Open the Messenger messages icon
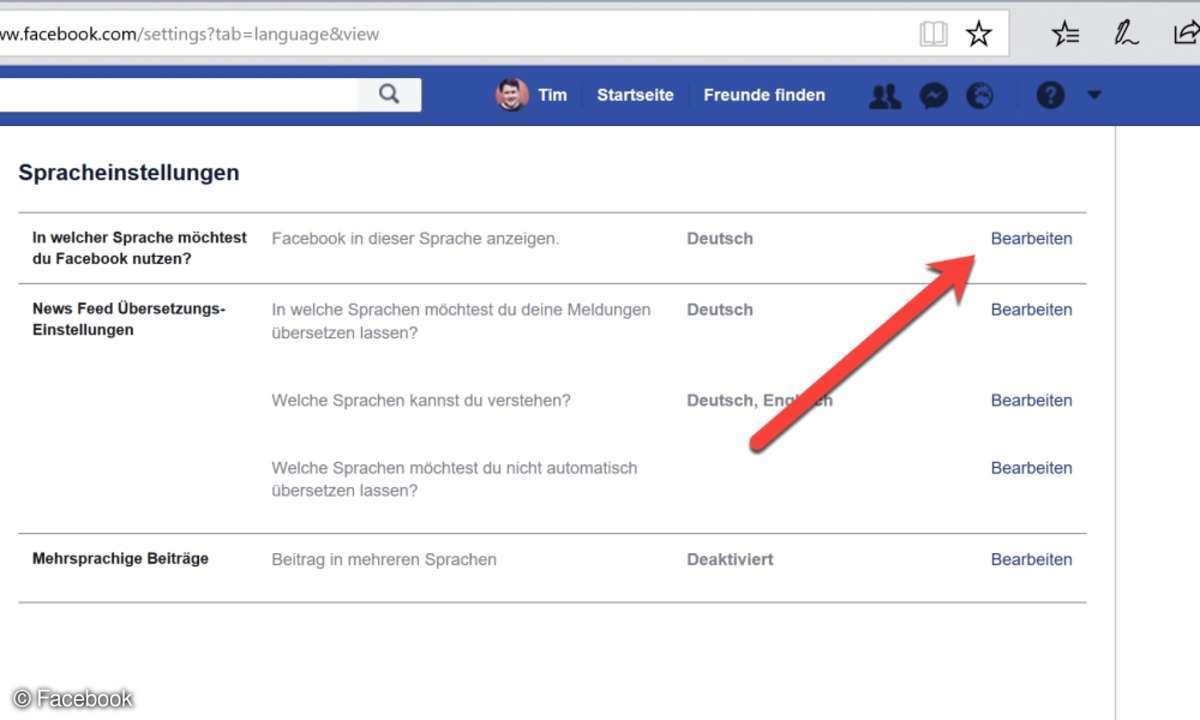This screenshot has height=720, width=1200. click(x=934, y=96)
